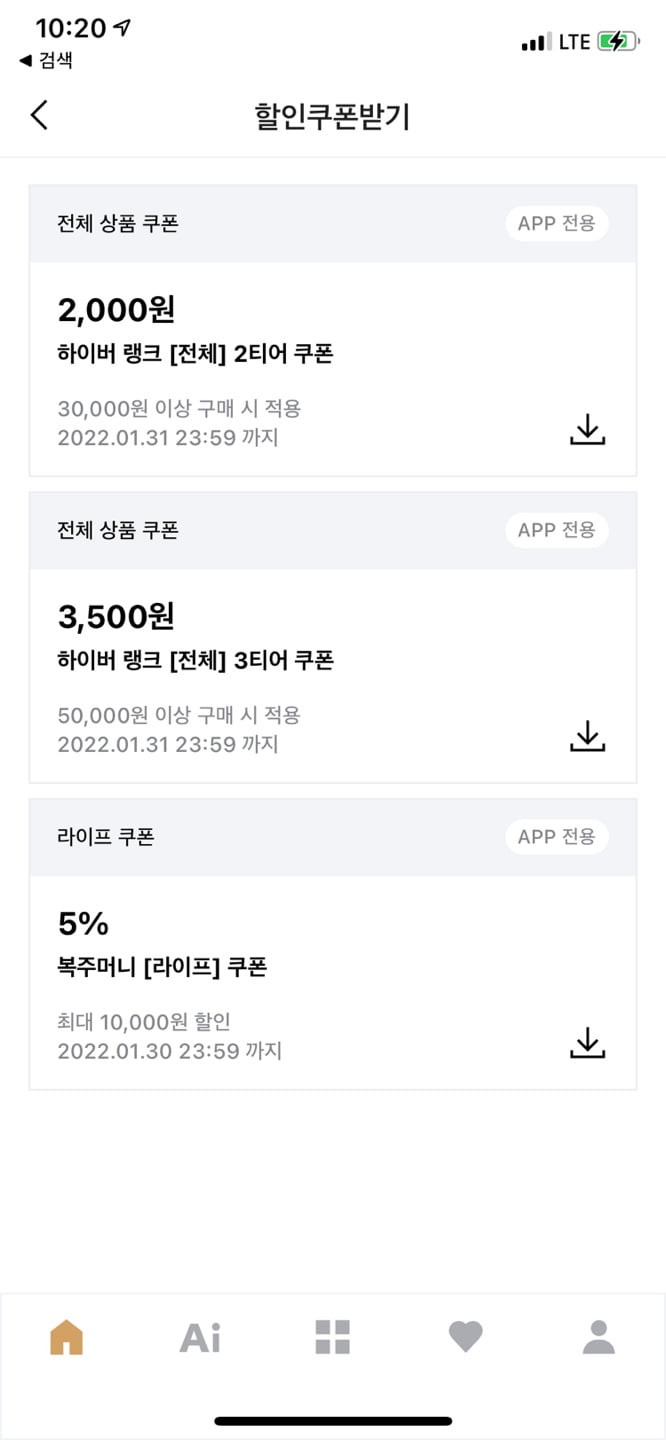Tap the 3,500원 discount amount
666x1440 pixels.
tap(116, 616)
